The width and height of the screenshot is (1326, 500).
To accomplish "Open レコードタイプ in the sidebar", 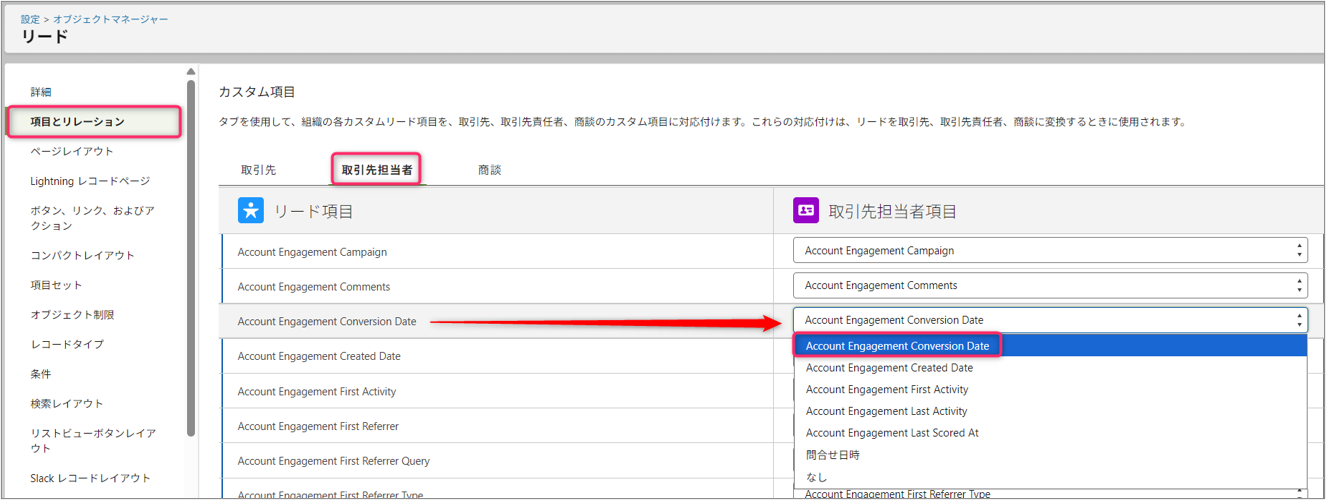I will (x=67, y=344).
